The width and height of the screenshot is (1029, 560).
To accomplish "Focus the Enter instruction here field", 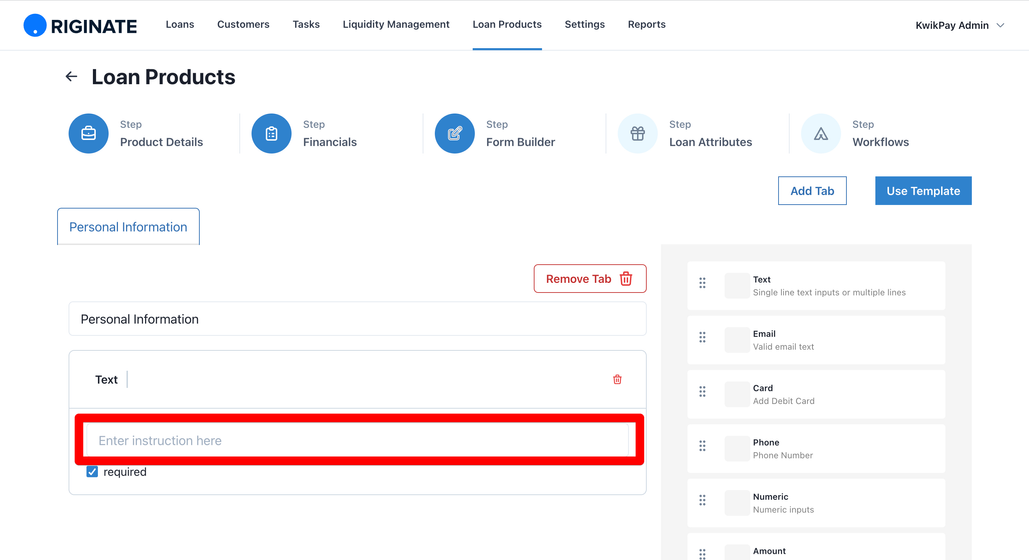I will (358, 440).
